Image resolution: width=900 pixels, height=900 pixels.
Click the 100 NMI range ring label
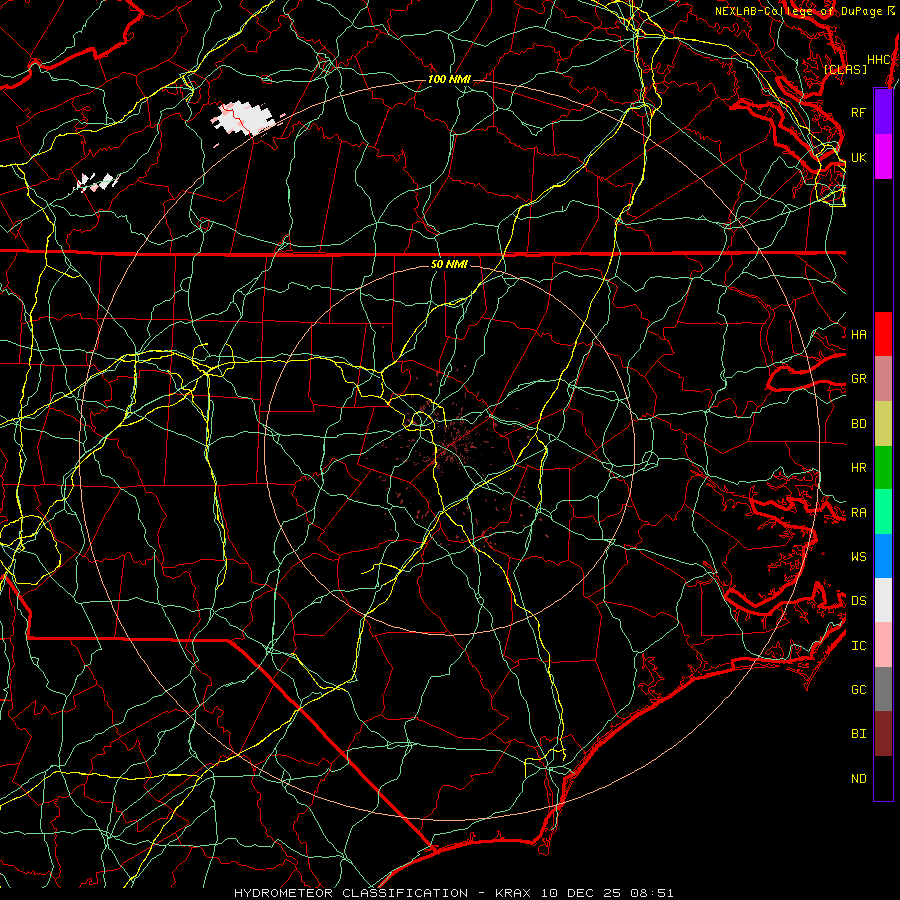[449, 79]
